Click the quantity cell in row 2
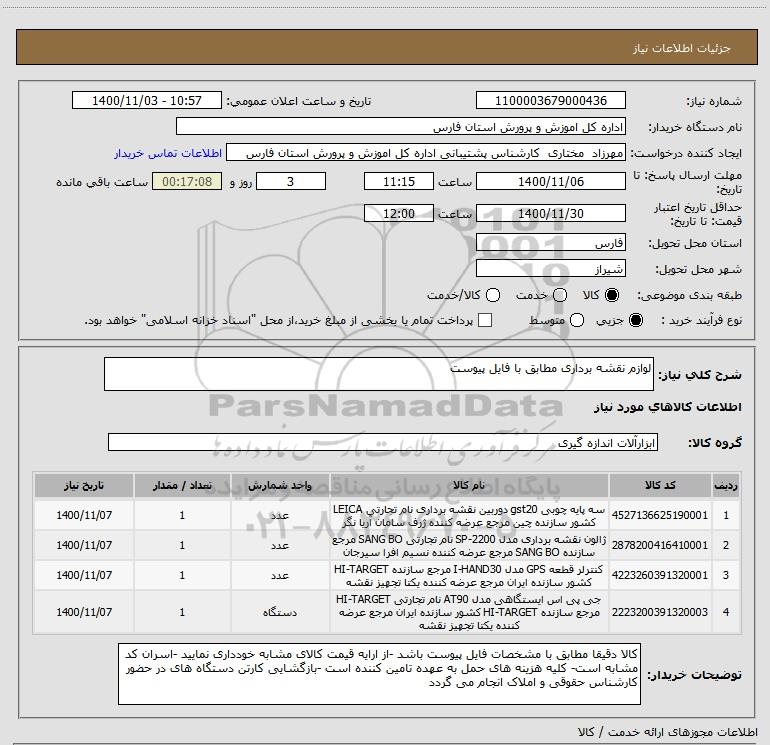The width and height of the screenshot is (770, 745). click(182, 545)
